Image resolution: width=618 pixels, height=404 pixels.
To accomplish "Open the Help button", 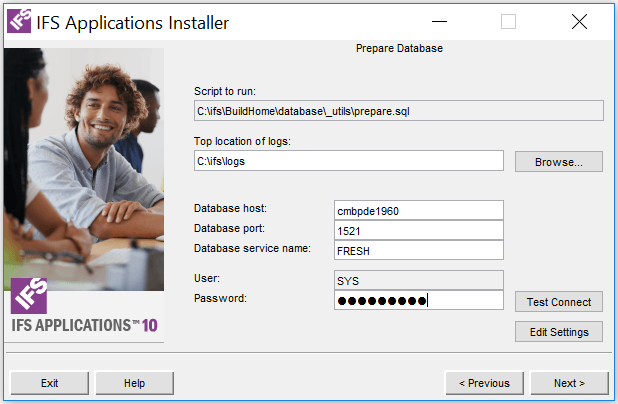I will click(134, 383).
